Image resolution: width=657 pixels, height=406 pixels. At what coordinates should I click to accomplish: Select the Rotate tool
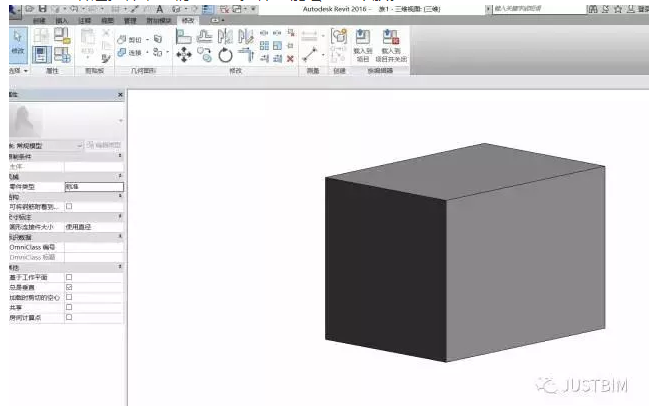225,55
